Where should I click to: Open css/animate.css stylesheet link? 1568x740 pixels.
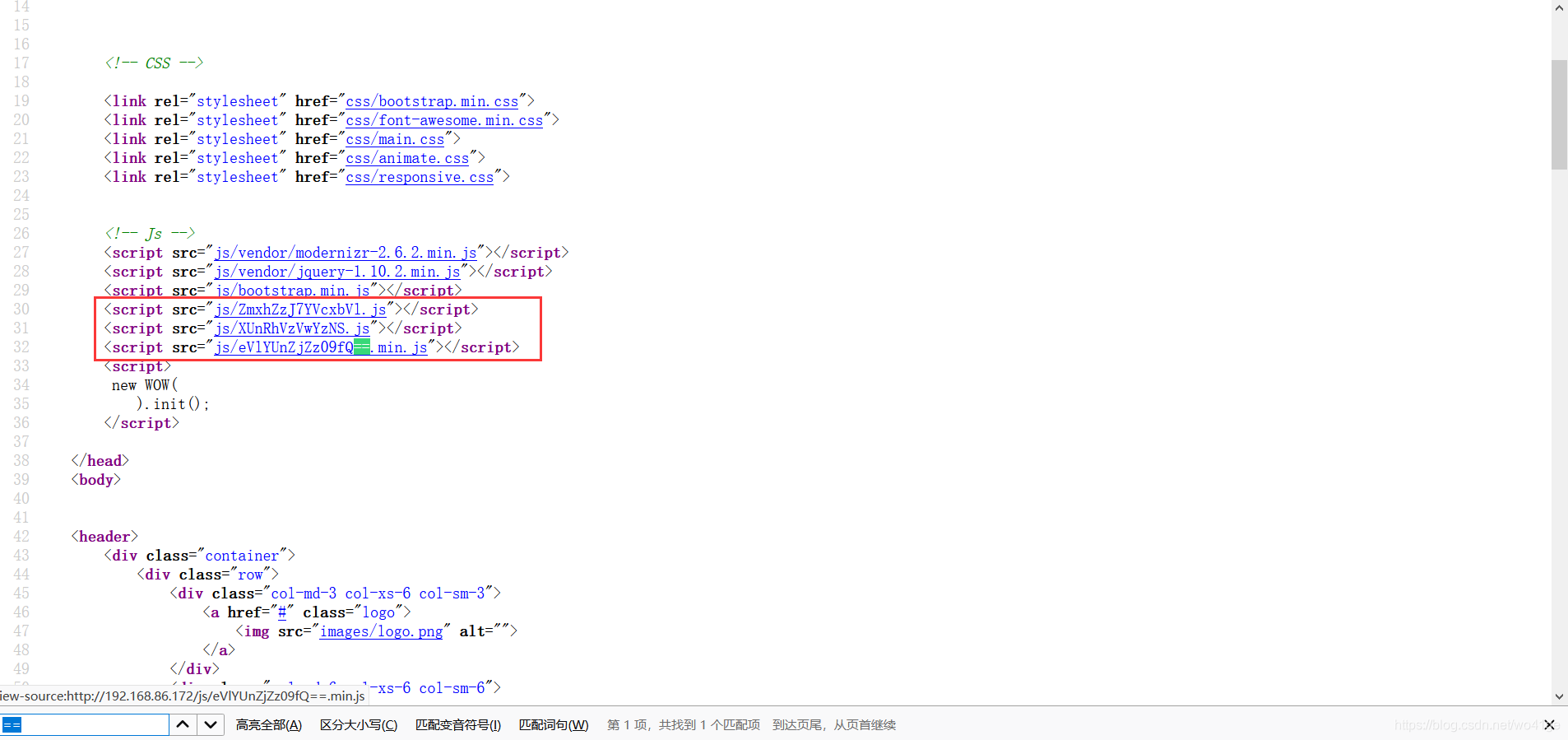407,158
